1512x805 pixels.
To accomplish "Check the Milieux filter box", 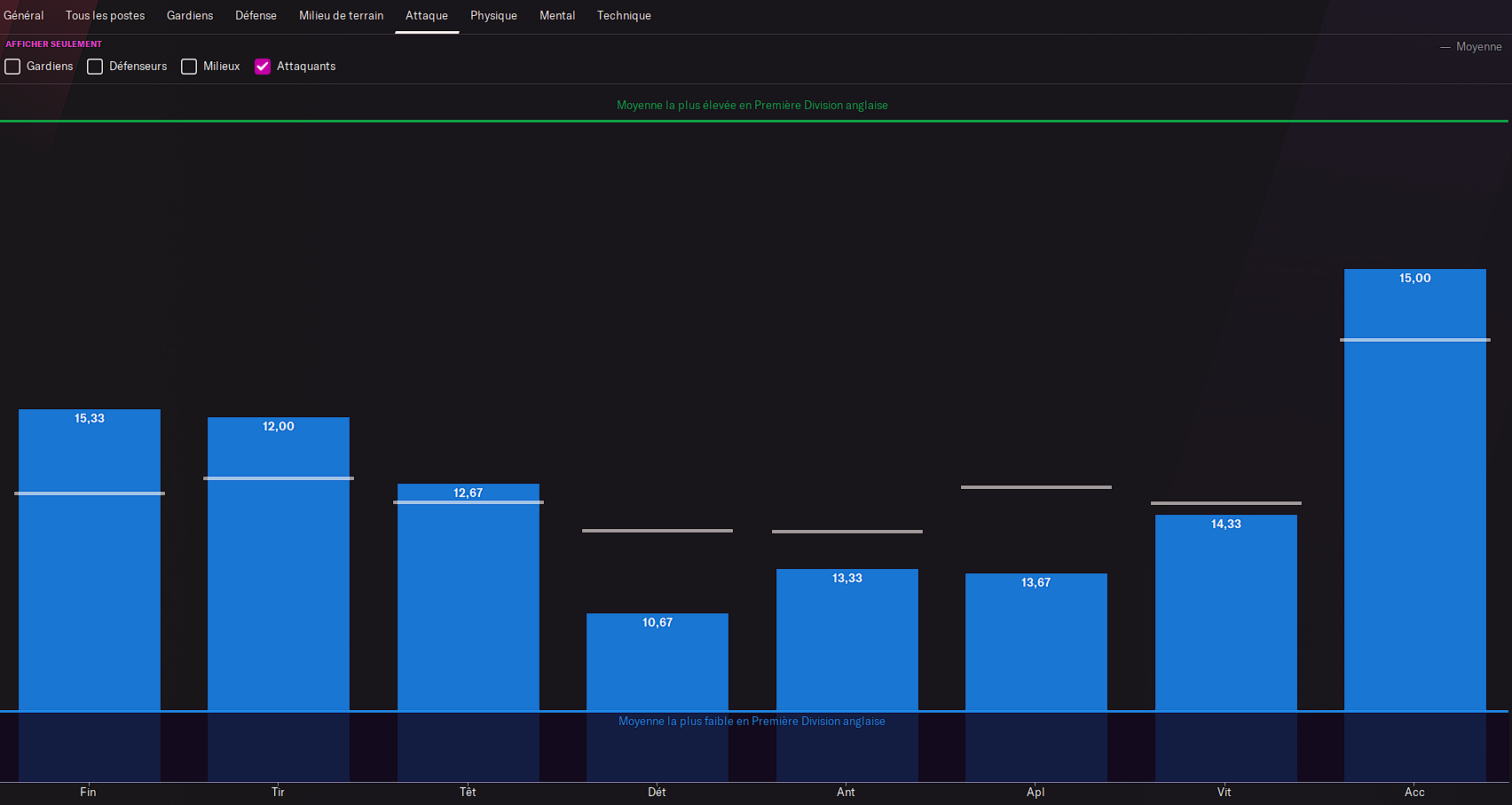I will (189, 67).
